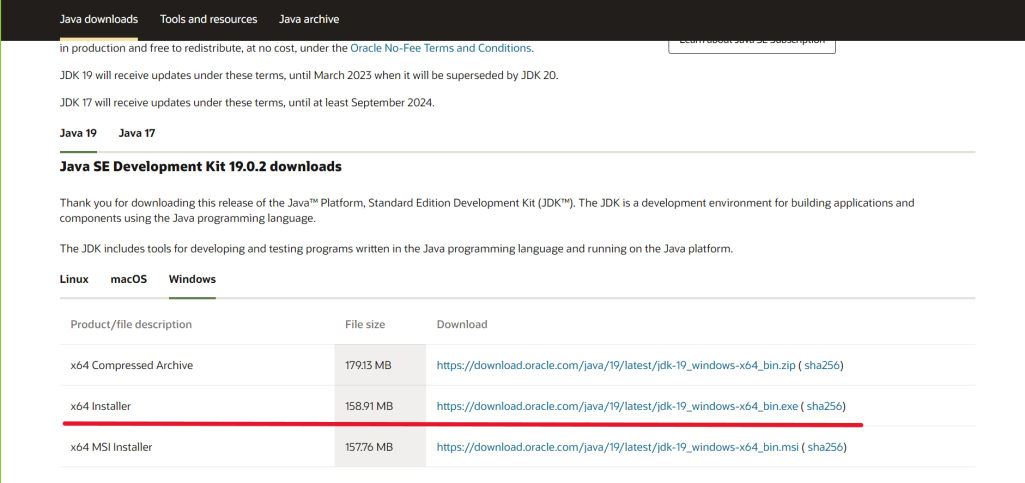The image size is (1025, 483).
Task: Switch to the Linux downloads tab
Action: click(x=74, y=279)
